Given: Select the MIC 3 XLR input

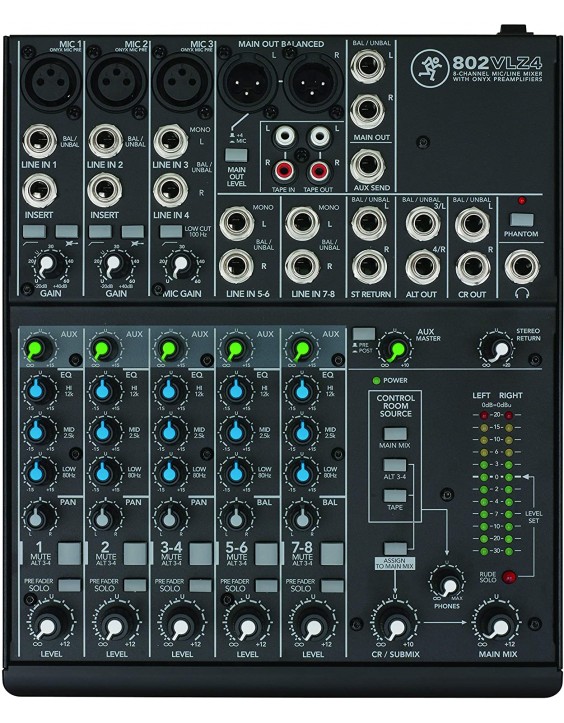Looking at the screenshot, I should [x=182, y=82].
